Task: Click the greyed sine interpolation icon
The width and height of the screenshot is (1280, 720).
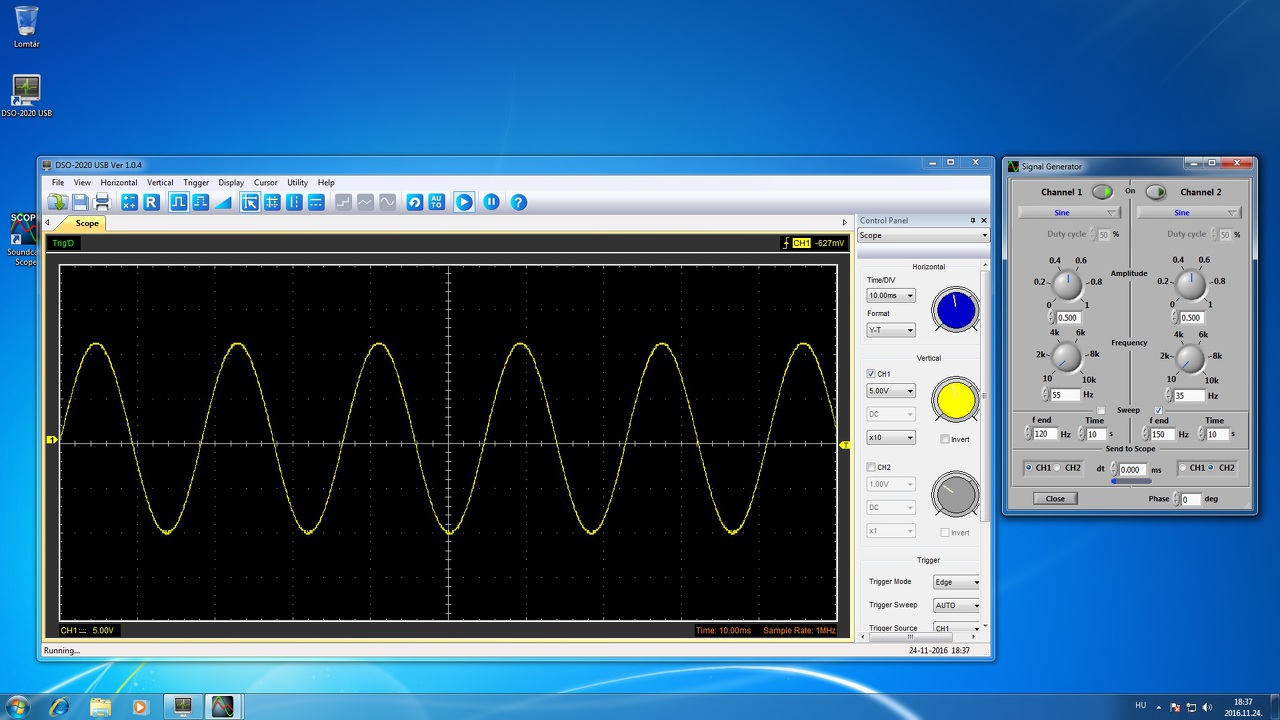Action: (x=387, y=202)
